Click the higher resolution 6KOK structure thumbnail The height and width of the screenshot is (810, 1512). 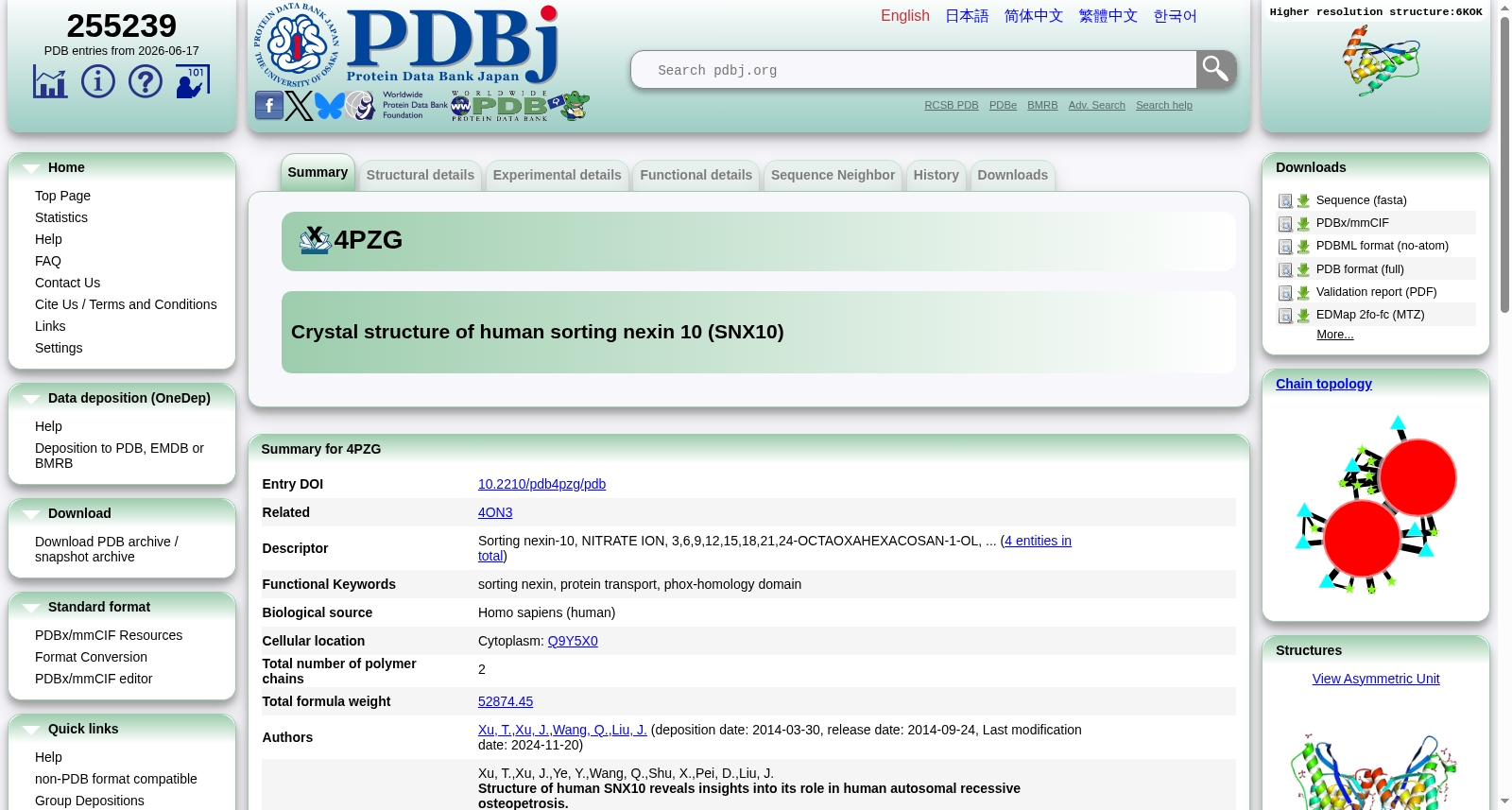coord(1381,60)
